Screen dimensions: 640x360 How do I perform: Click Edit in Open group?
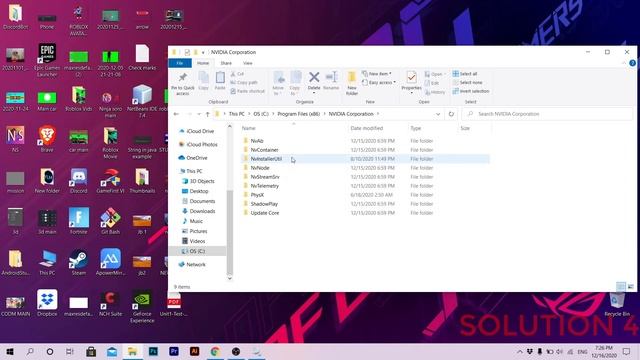coord(432,83)
